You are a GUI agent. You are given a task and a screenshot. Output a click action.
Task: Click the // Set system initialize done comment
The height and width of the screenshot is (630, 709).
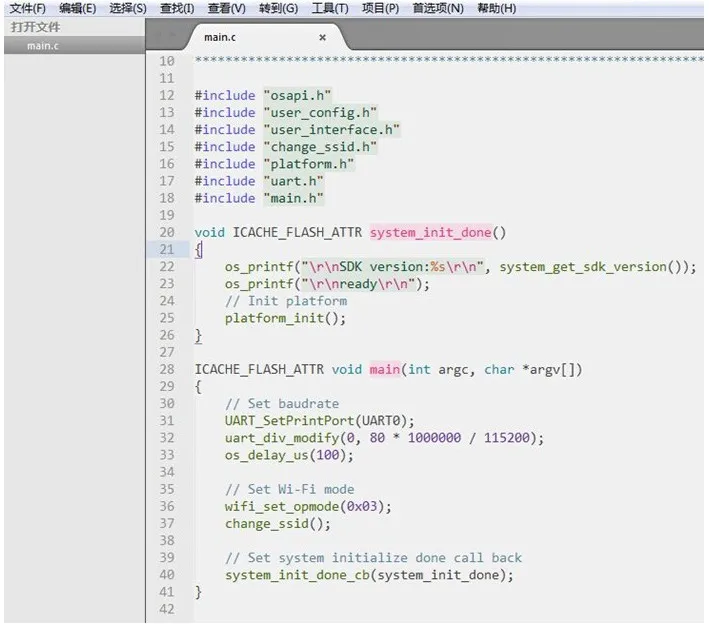coord(373,558)
